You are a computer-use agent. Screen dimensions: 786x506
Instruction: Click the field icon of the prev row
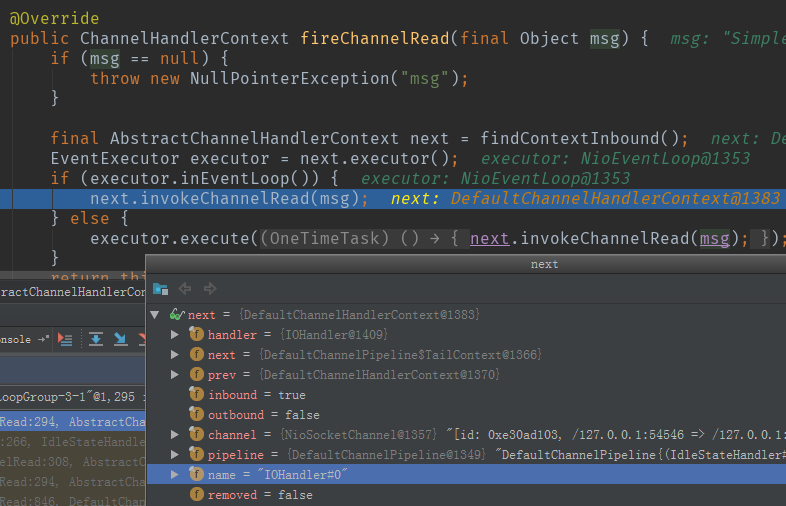click(196, 374)
